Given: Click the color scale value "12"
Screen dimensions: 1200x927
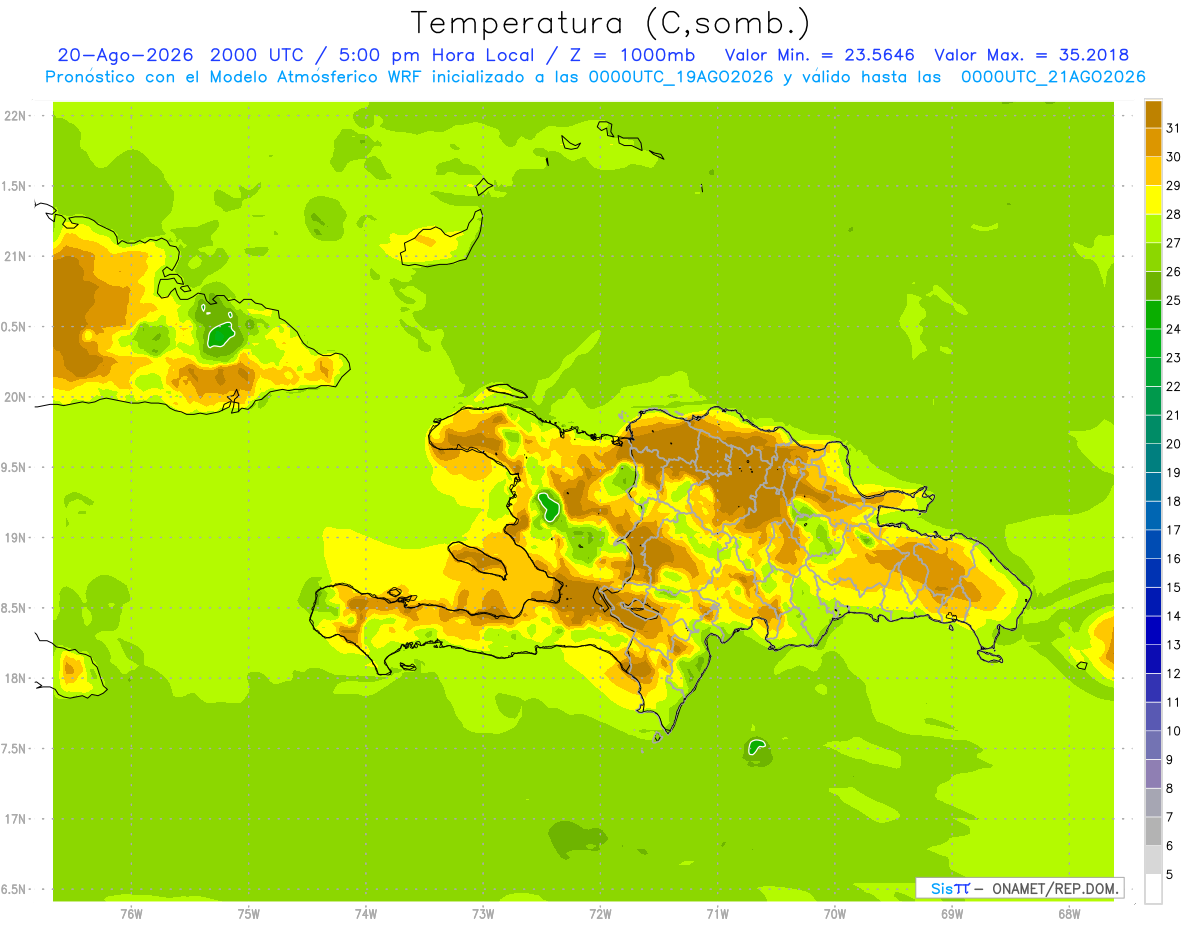Looking at the screenshot, I should point(1173,674).
